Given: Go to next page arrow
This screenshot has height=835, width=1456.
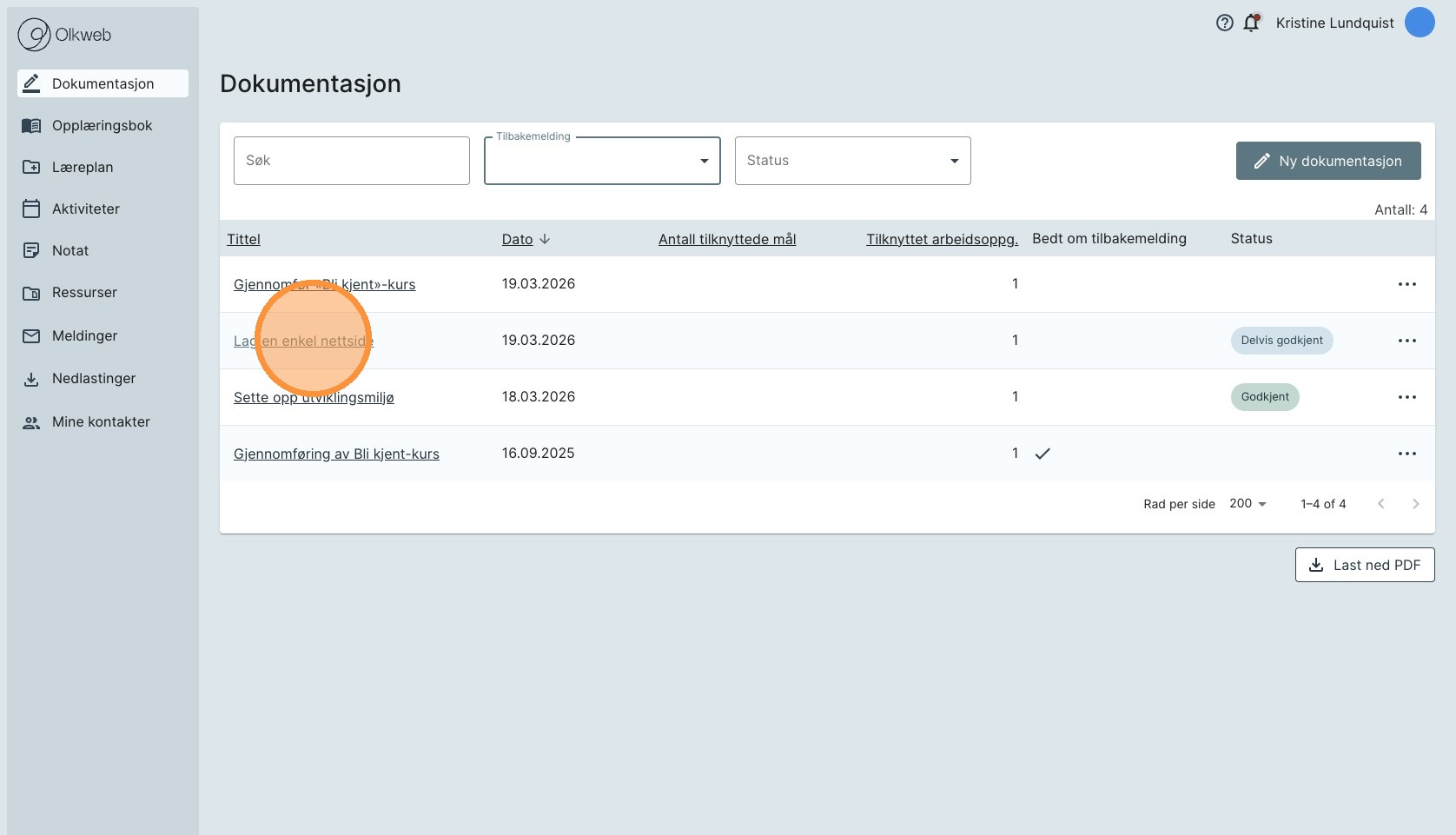Looking at the screenshot, I should pos(1415,504).
